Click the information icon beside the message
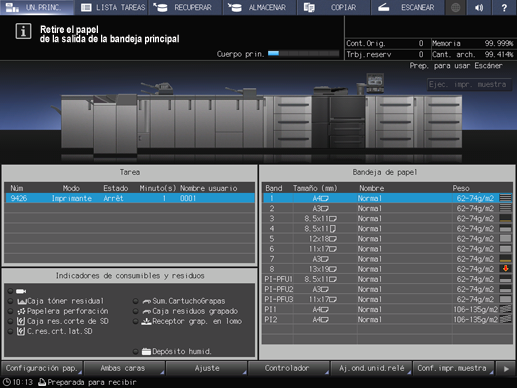 (x=23, y=32)
